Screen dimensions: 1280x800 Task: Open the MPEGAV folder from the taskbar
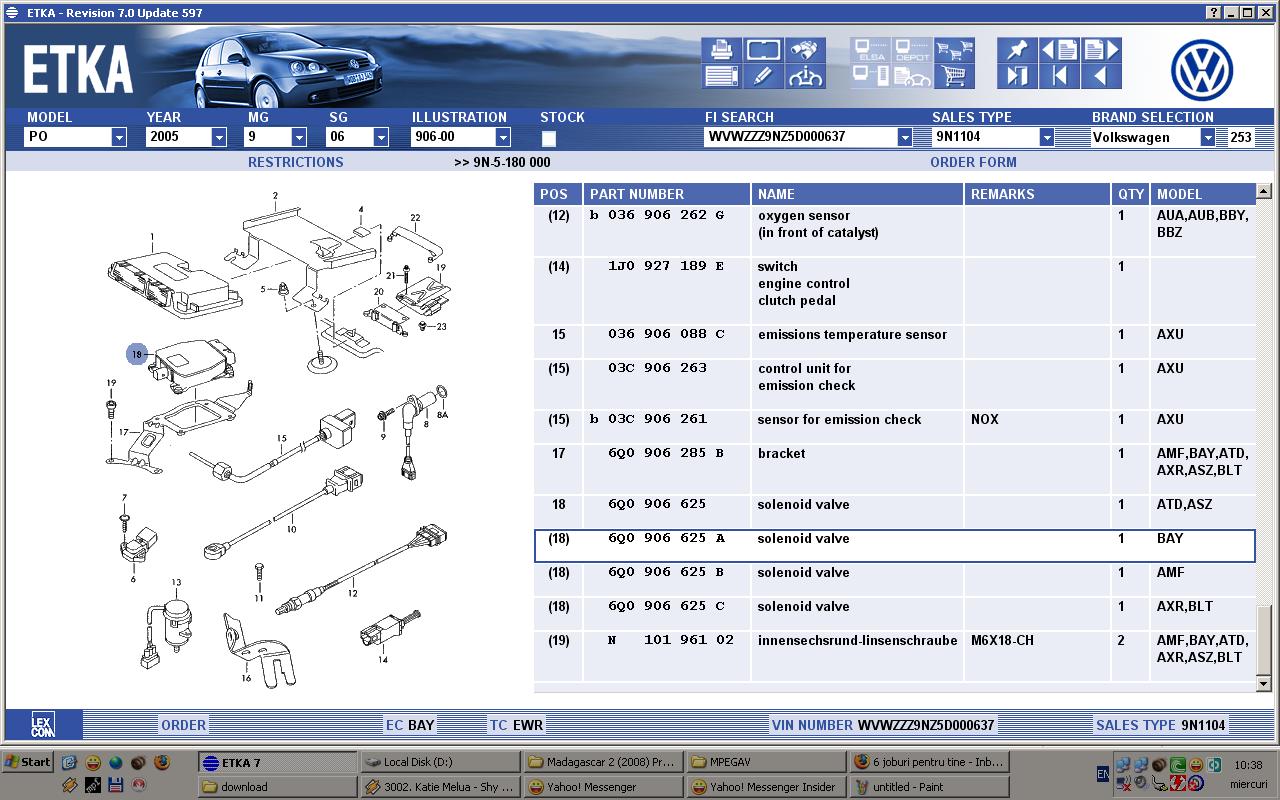coord(765,762)
